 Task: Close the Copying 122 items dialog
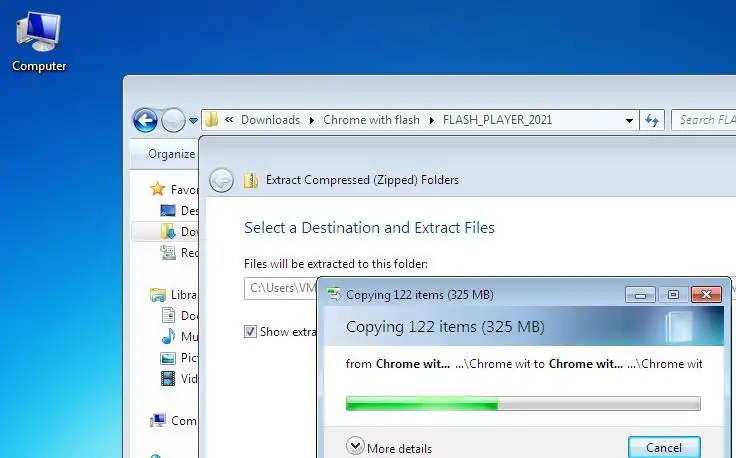pyautogui.click(x=706, y=295)
